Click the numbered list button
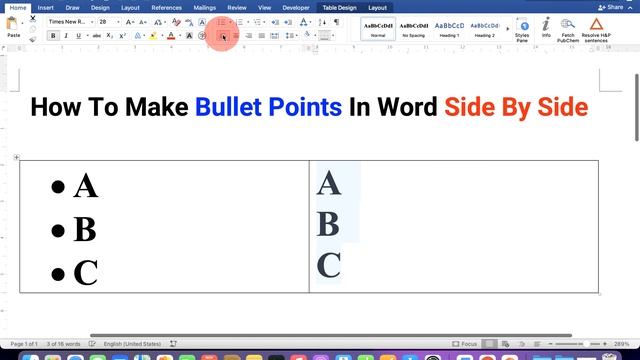Image resolution: width=640 pixels, height=360 pixels. click(240, 22)
